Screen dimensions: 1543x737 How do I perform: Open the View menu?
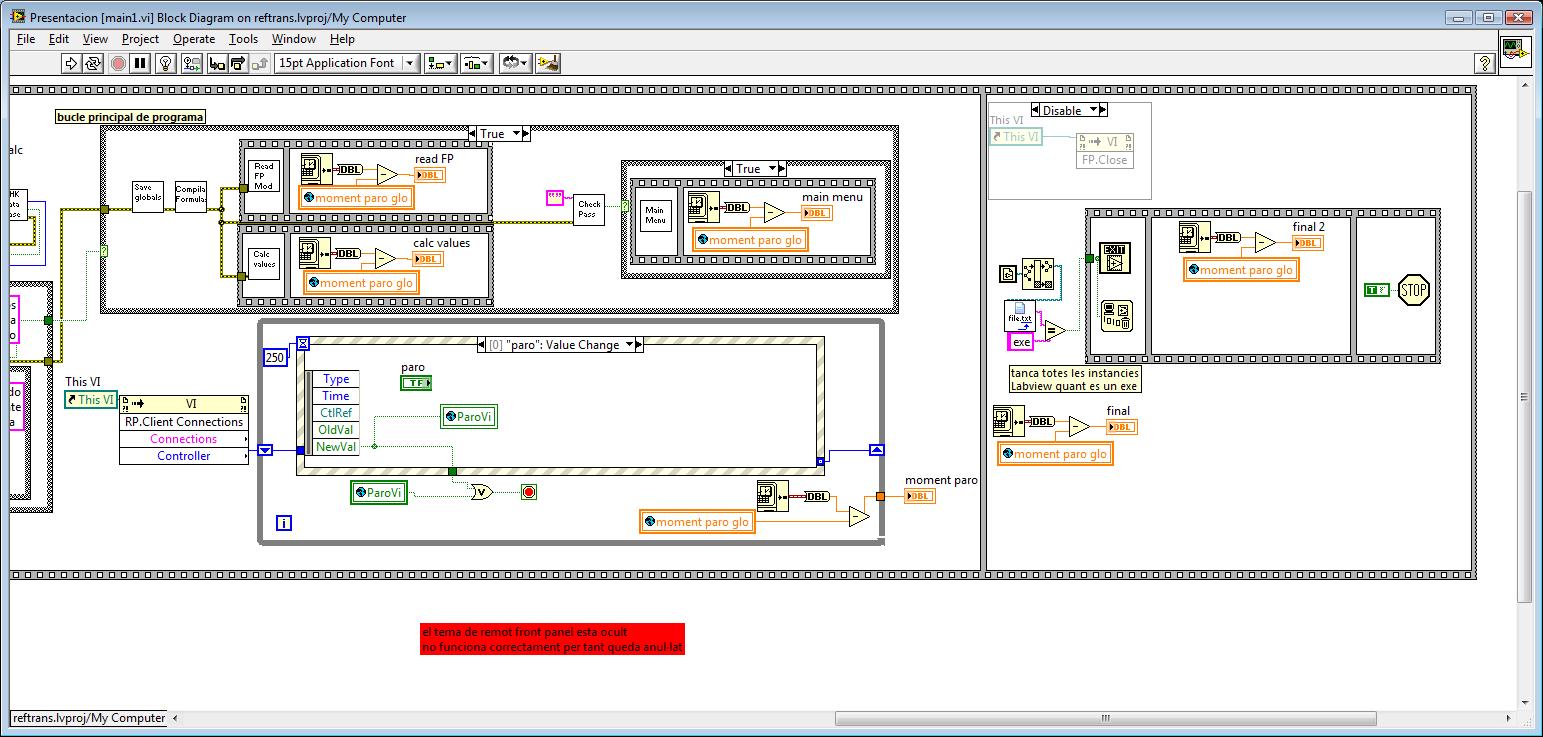tap(95, 39)
